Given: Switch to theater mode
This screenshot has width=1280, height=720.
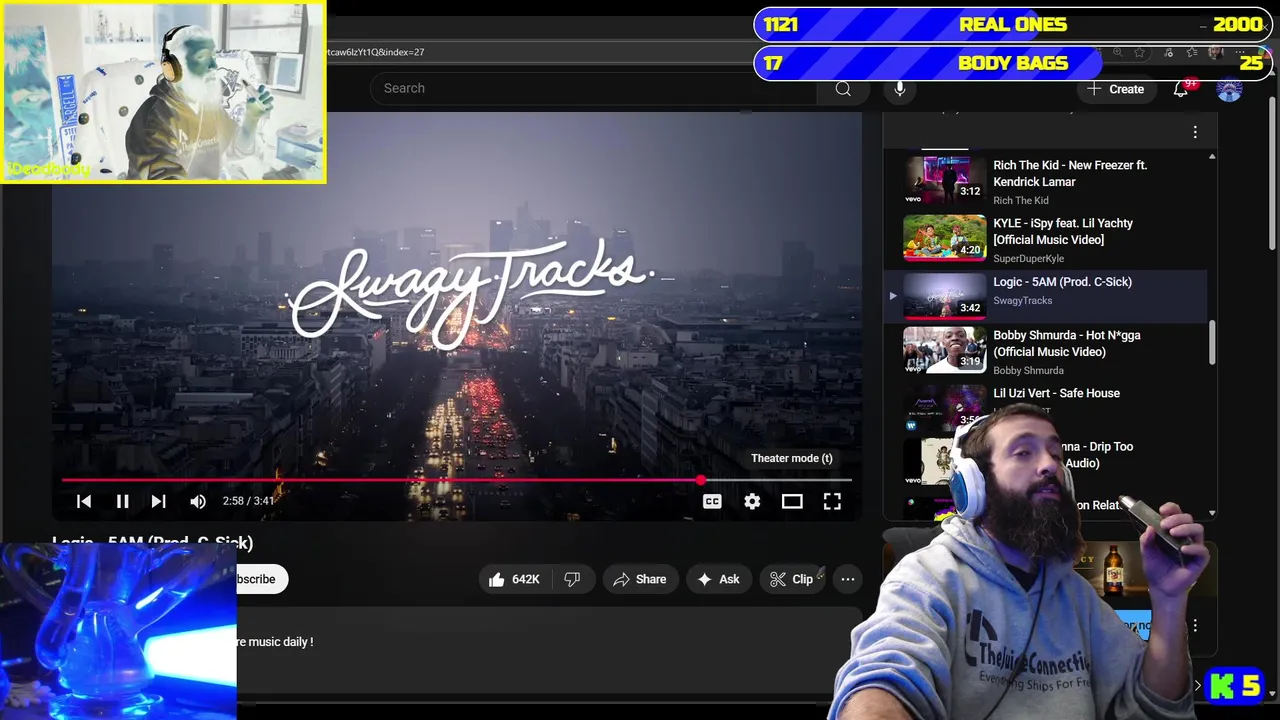Looking at the screenshot, I should (x=792, y=501).
